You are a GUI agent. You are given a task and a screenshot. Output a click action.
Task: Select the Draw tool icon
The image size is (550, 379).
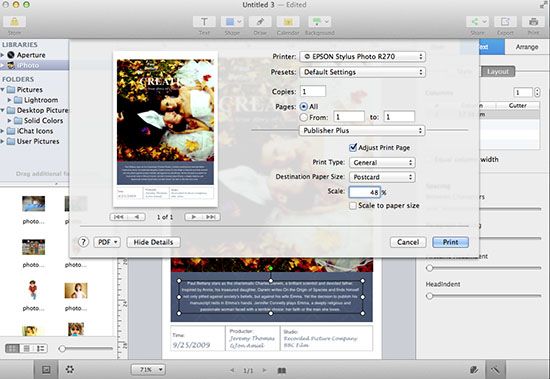pyautogui.click(x=260, y=22)
